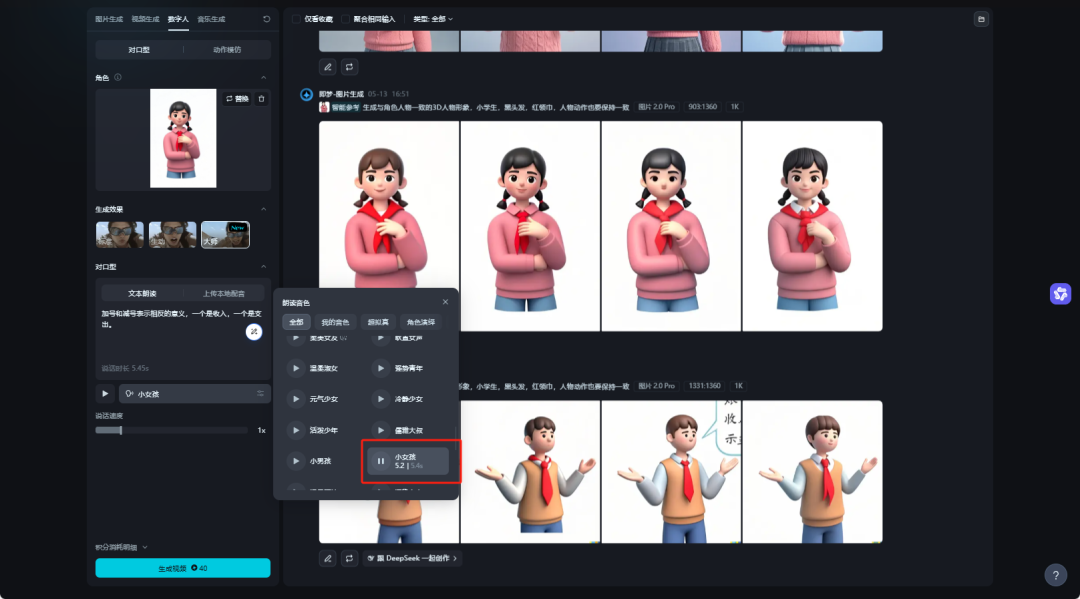This screenshot has width=1080, height=599.
Task: Enable the 仅看收藏 checkbox
Action: 297,19
